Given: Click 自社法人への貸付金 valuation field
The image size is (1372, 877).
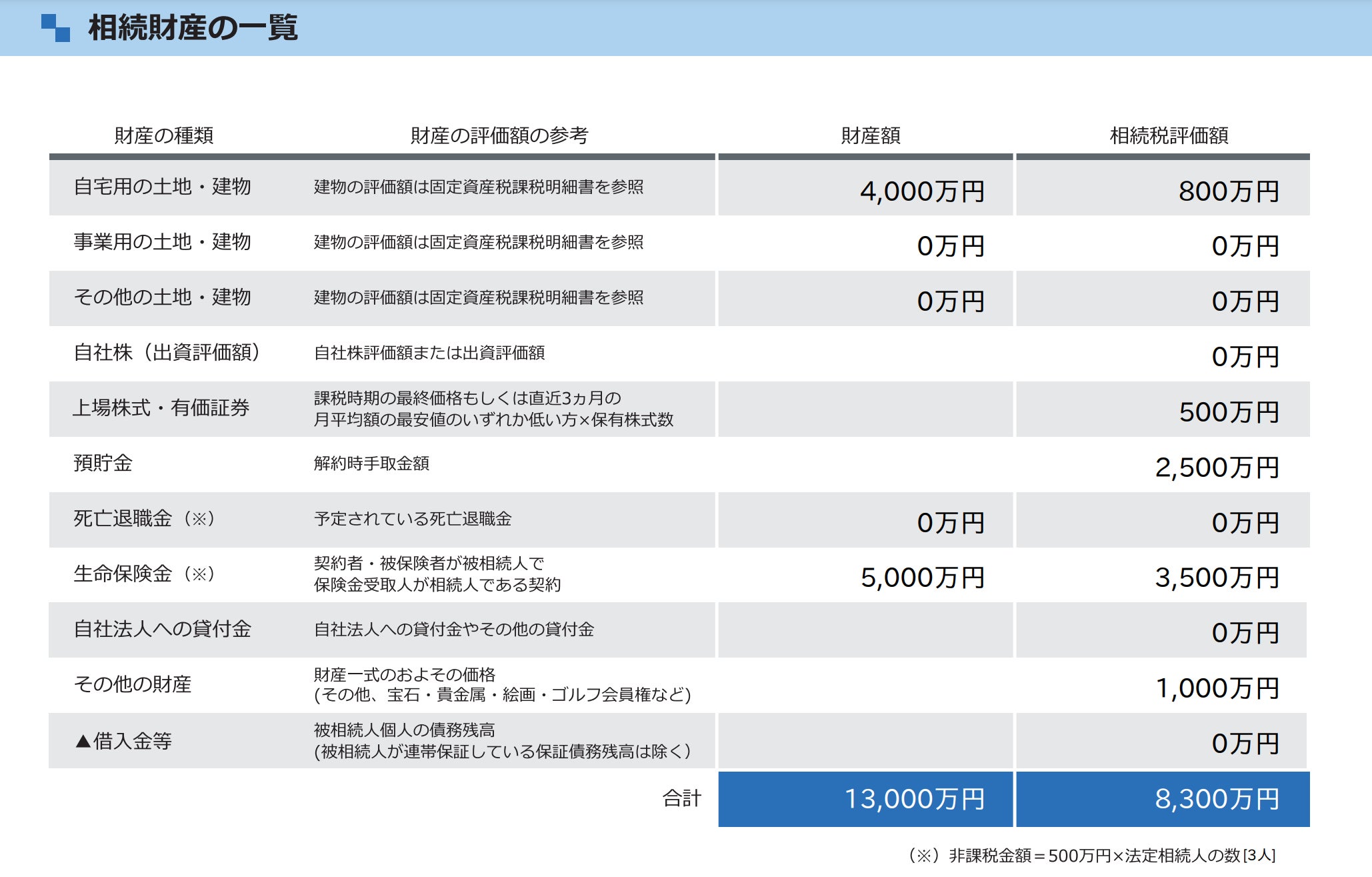Looking at the screenshot, I should click(x=1244, y=632).
